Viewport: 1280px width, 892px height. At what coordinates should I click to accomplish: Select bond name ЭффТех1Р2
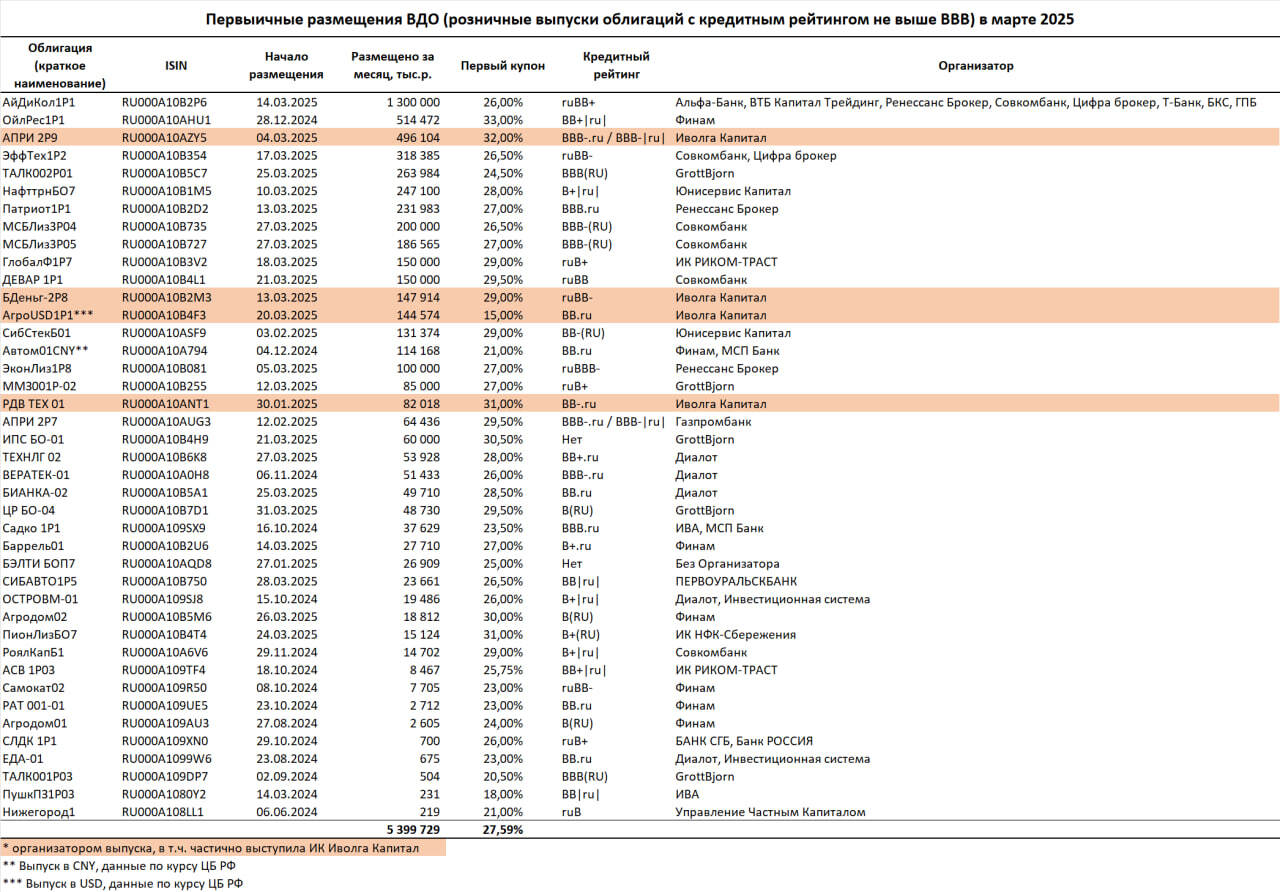tap(36, 155)
